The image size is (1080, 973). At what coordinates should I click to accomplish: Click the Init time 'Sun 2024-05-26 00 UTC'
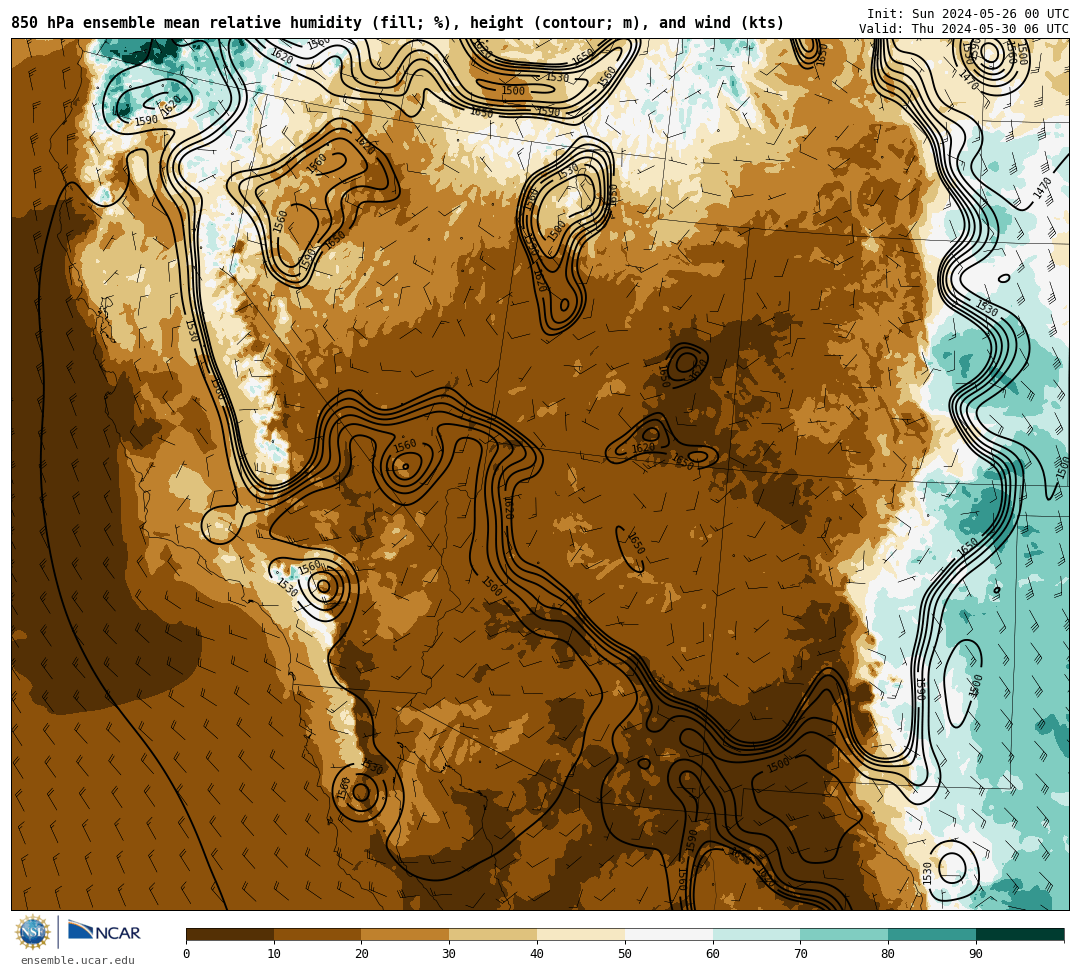[990, 14]
